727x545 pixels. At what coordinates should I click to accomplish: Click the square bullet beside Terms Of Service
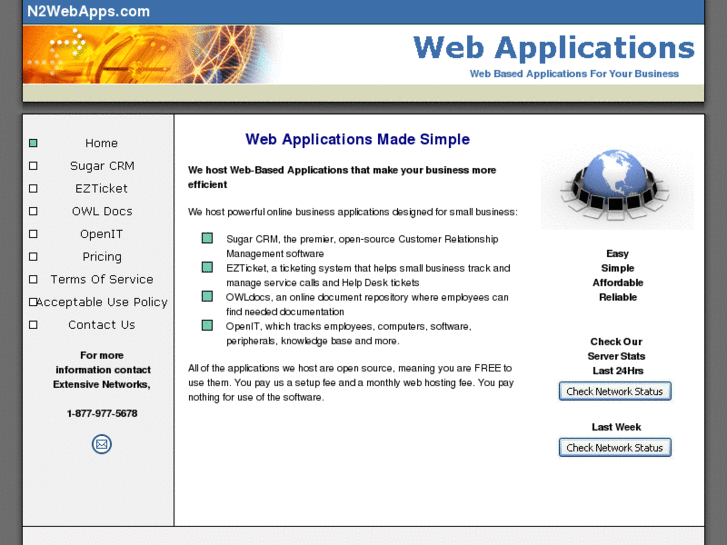point(33,279)
